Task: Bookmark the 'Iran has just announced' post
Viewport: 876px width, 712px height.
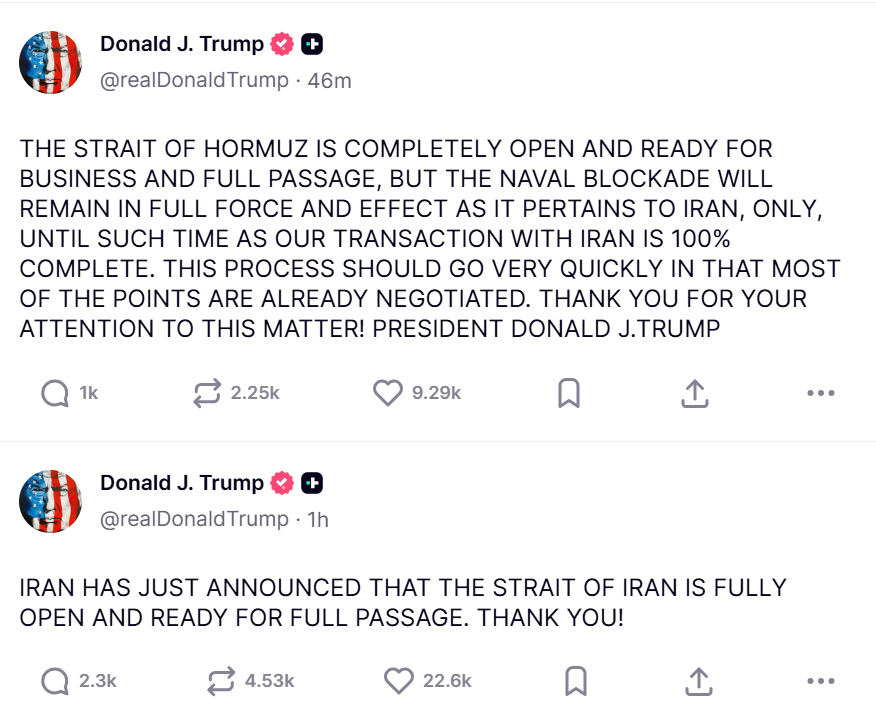Action: tap(575, 681)
